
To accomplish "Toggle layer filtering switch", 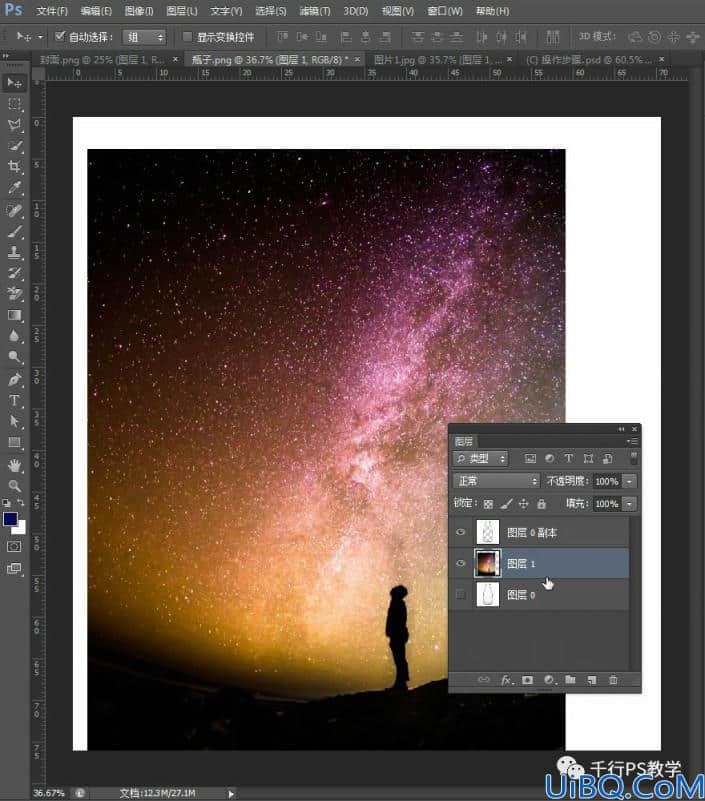I will point(634,458).
